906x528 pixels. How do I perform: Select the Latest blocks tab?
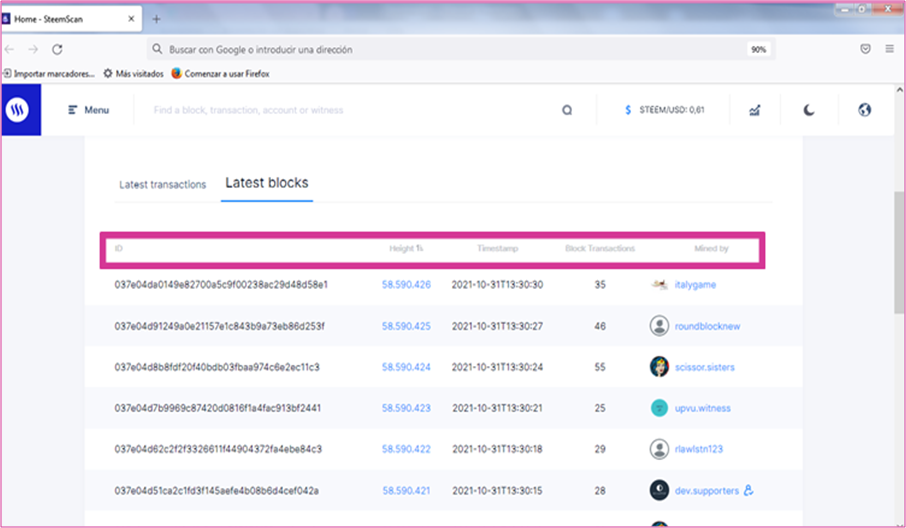[x=267, y=183]
